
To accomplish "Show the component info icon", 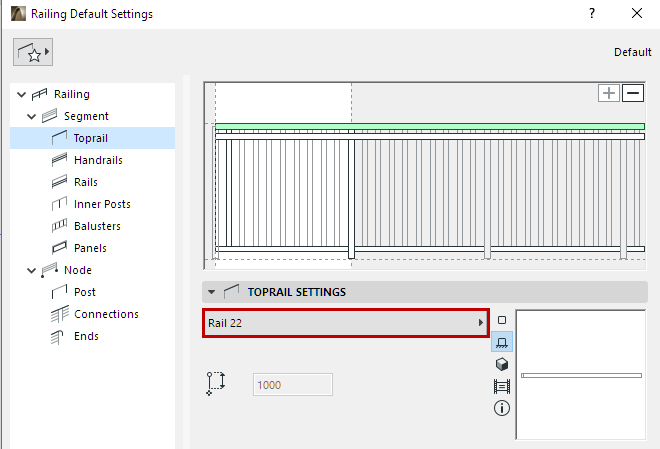I will pos(502,408).
